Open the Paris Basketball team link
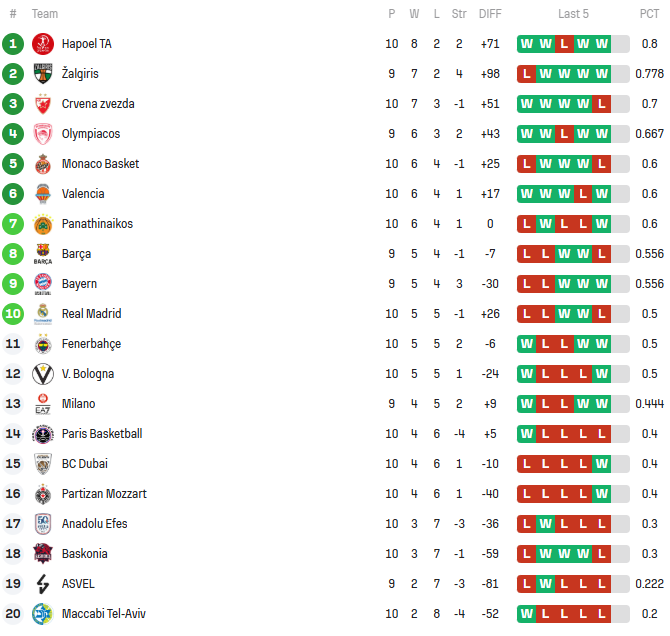Screen dimensions: 670x636 point(102,434)
